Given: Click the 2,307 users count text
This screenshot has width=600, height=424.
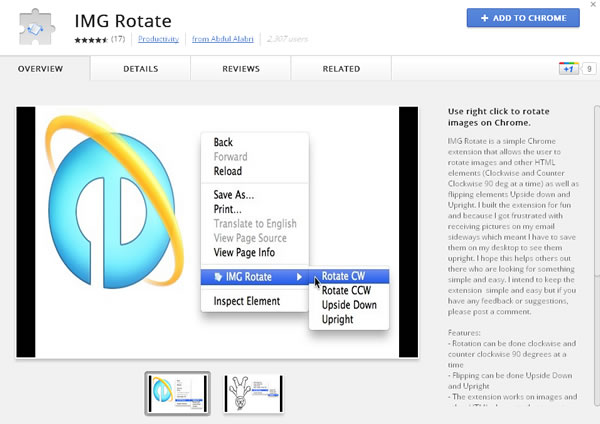Looking at the screenshot, I should 287,39.
